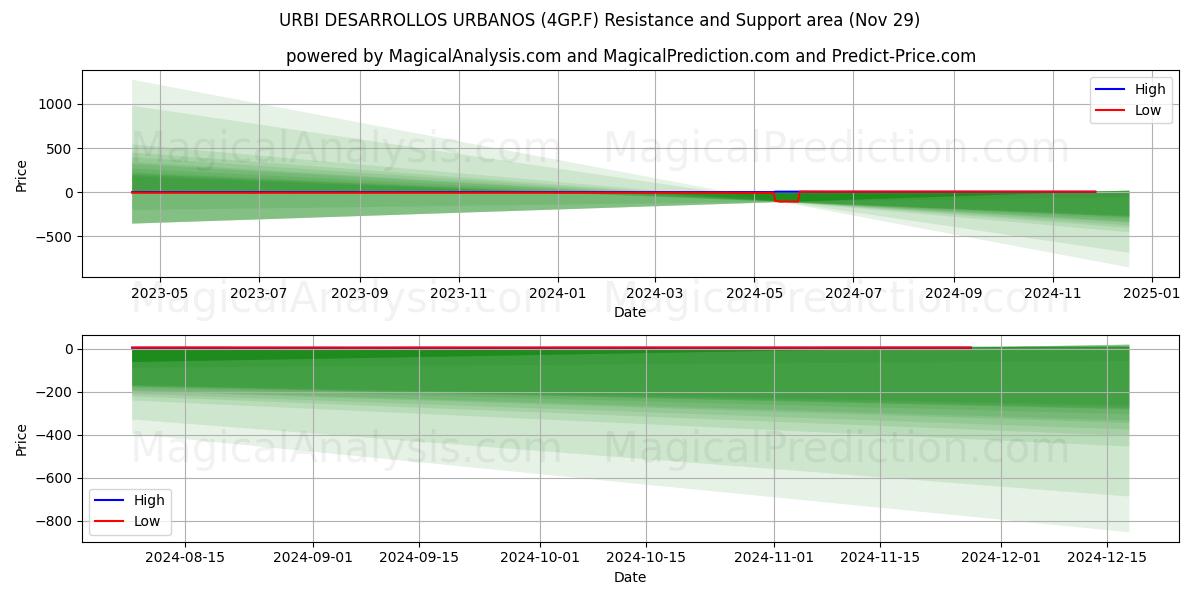Click the top chart 'Date' axis label
1200x600 pixels.
tap(630, 312)
